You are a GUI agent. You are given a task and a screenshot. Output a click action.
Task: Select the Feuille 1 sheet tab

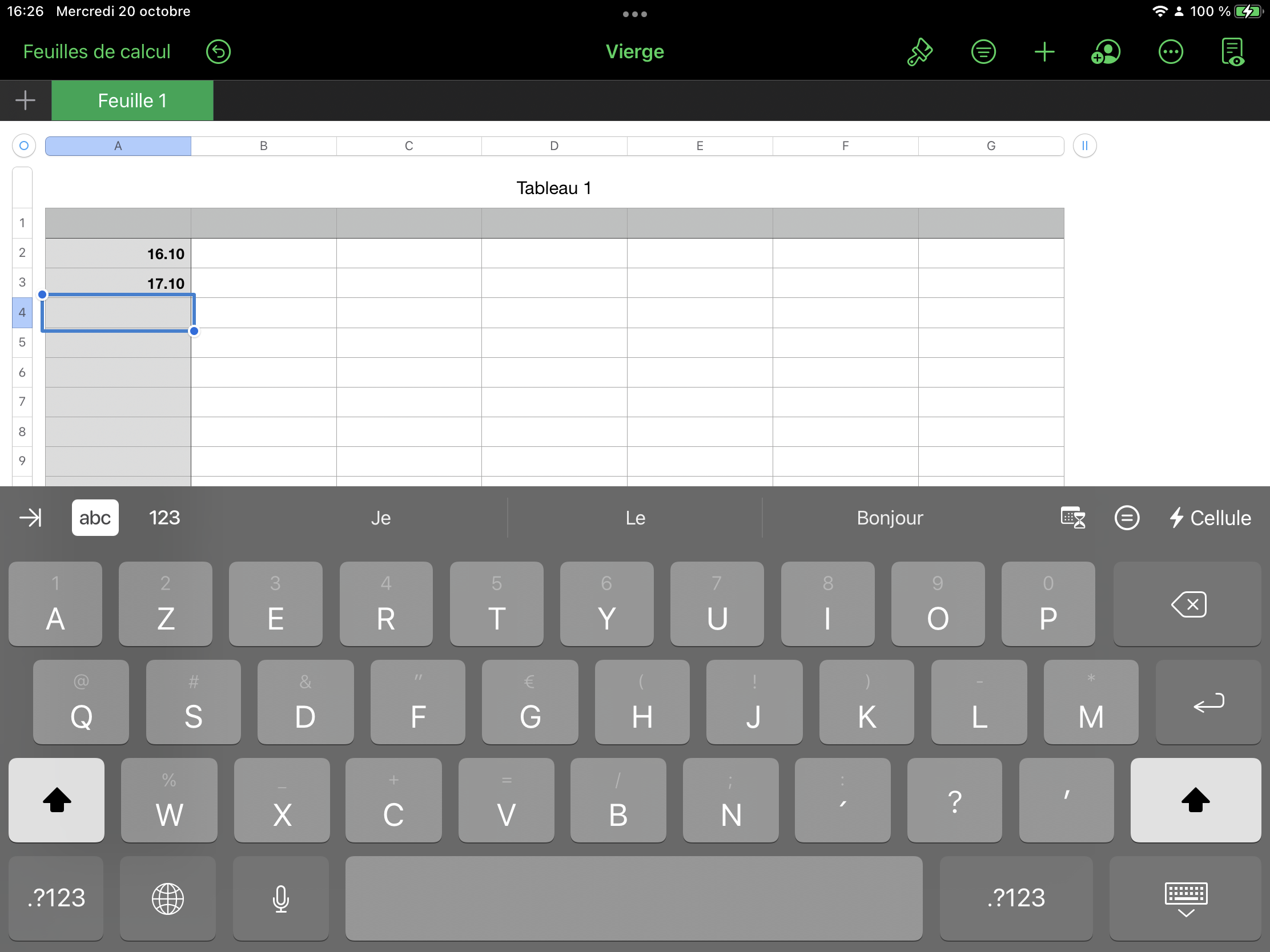click(x=132, y=101)
